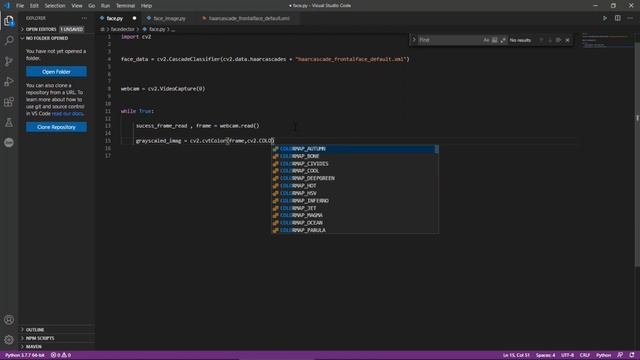Select COLORMAP_BONE suggestion
Screen dimensions: 640x360
353,156
